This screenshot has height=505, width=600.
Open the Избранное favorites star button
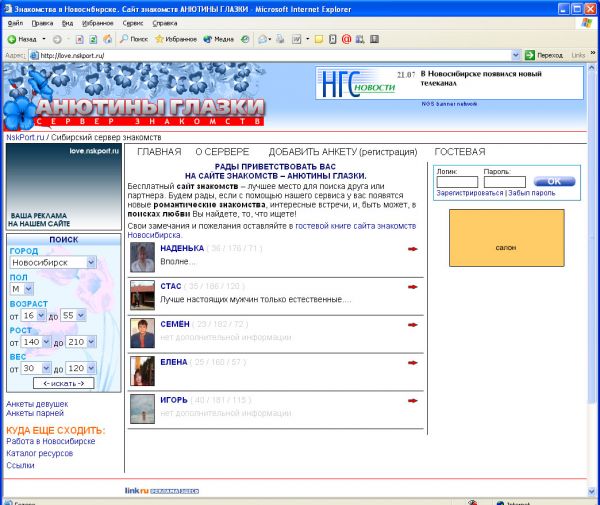176,39
